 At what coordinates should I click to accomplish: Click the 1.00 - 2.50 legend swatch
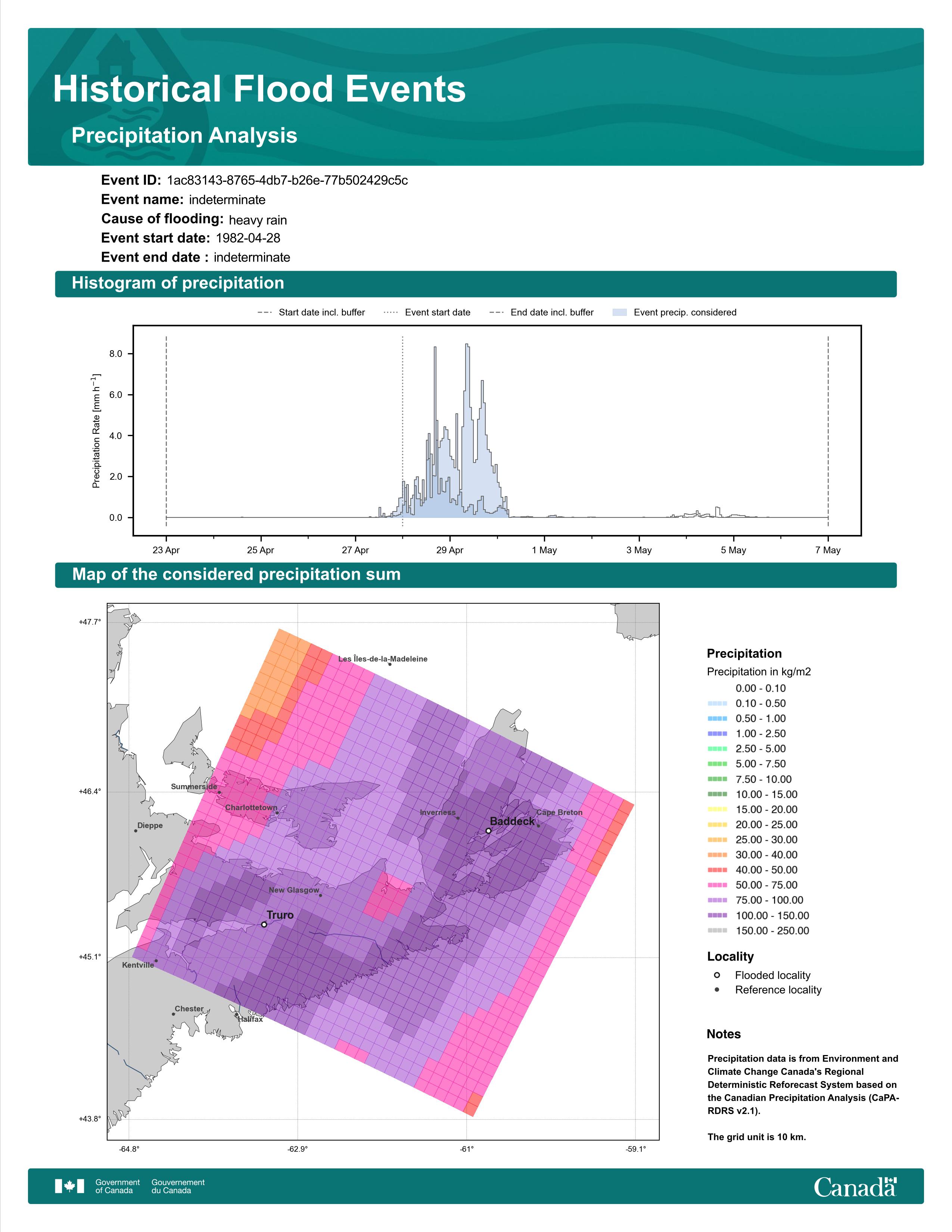[x=718, y=734]
